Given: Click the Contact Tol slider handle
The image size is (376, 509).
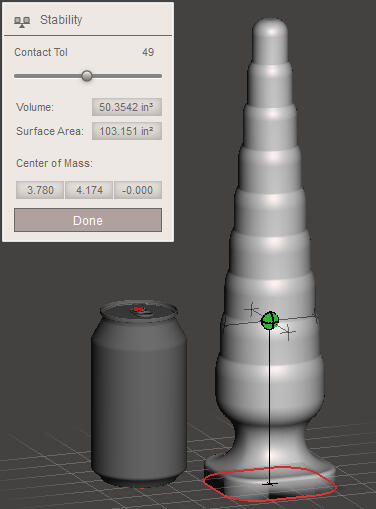Looking at the screenshot, I should [87, 76].
